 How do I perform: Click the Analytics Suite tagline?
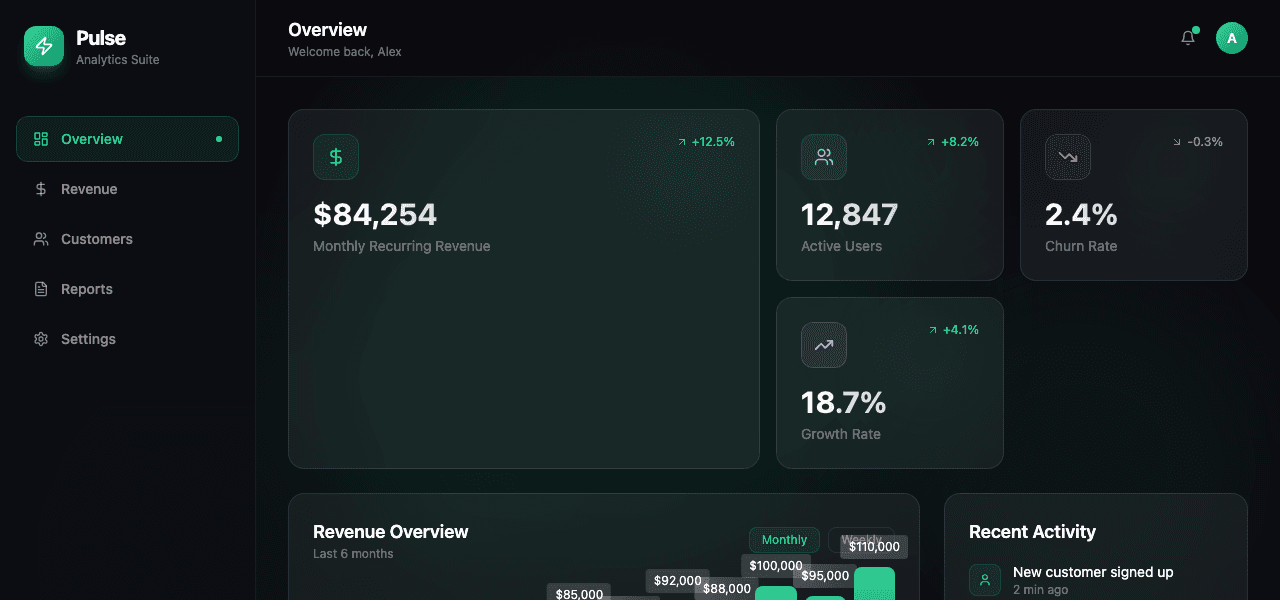[118, 60]
